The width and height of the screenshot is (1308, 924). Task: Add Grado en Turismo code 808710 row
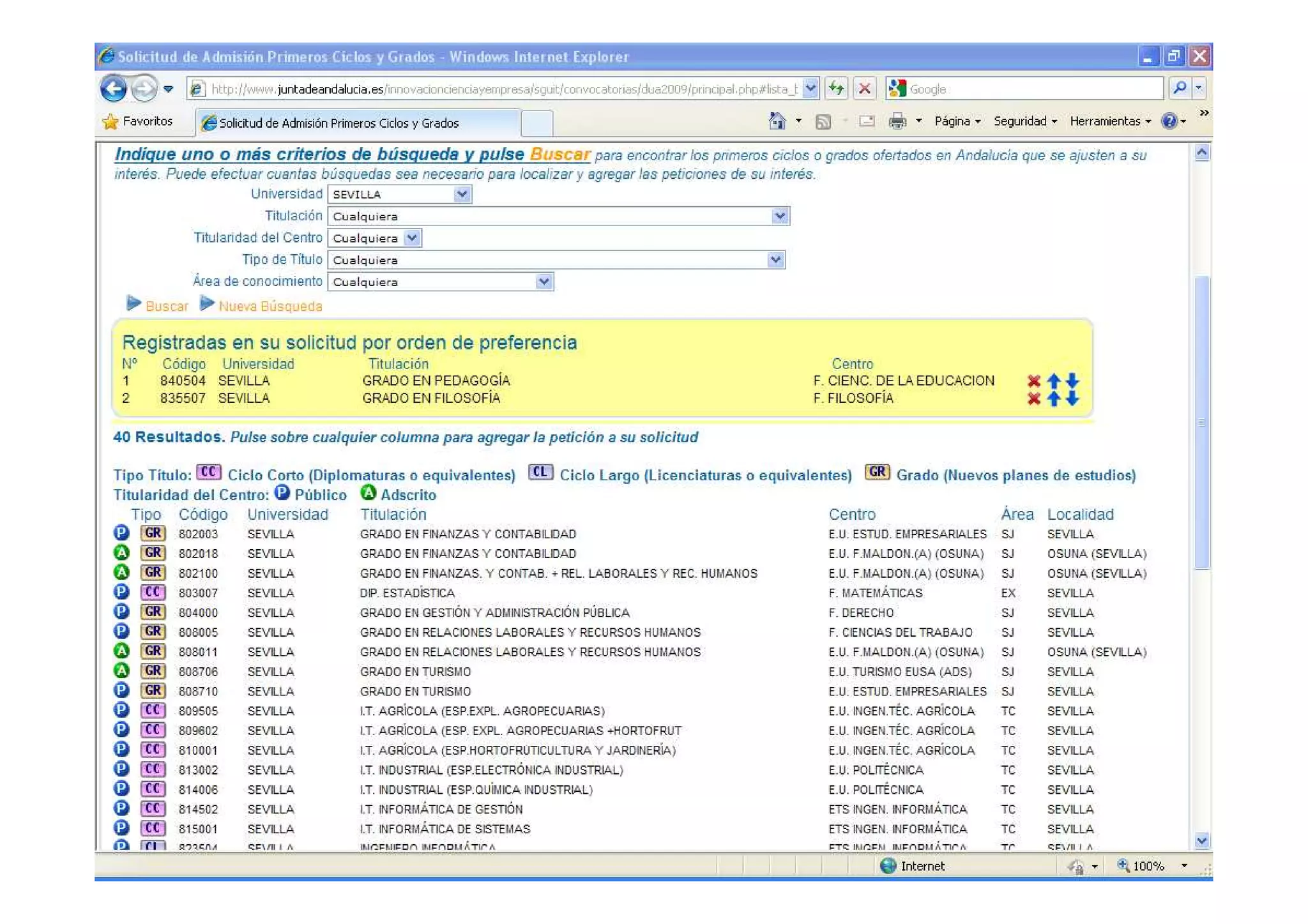tap(415, 692)
